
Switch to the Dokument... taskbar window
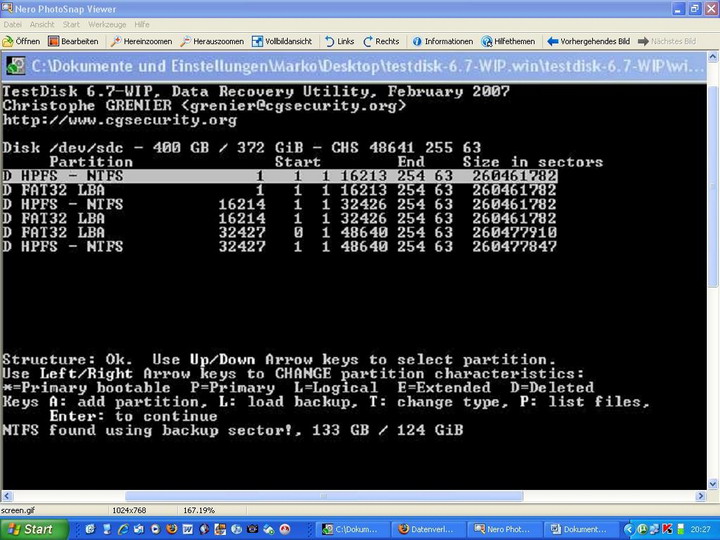pyautogui.click(x=581, y=529)
